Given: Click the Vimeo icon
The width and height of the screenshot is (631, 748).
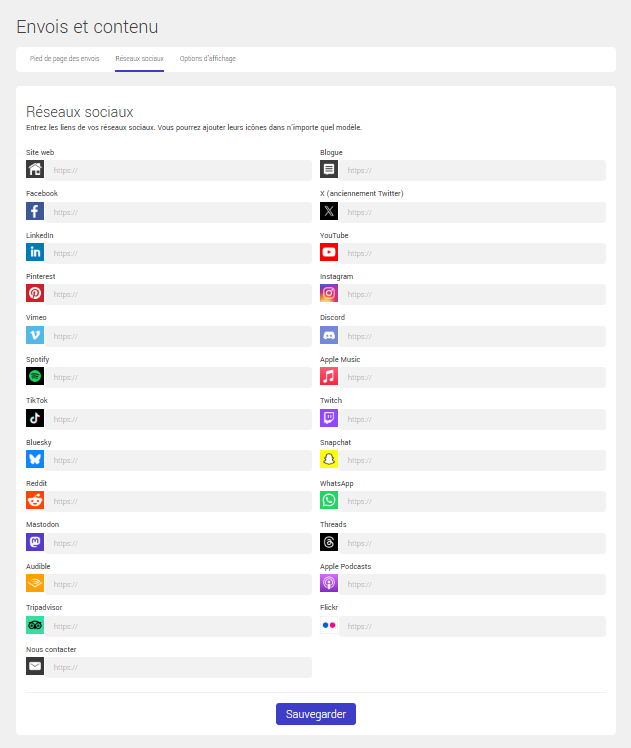Looking at the screenshot, I should (x=35, y=335).
